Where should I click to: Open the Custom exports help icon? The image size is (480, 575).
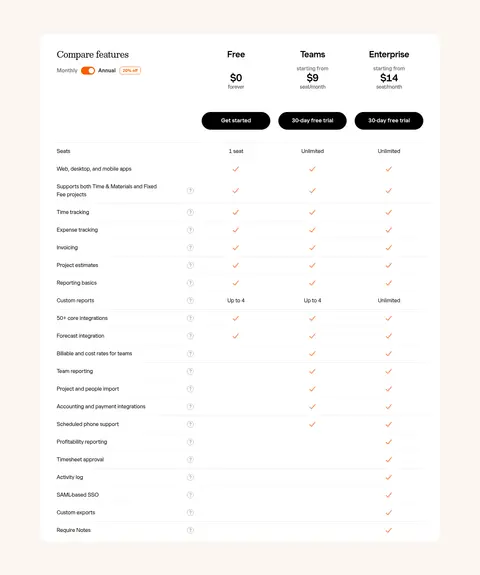point(190,512)
